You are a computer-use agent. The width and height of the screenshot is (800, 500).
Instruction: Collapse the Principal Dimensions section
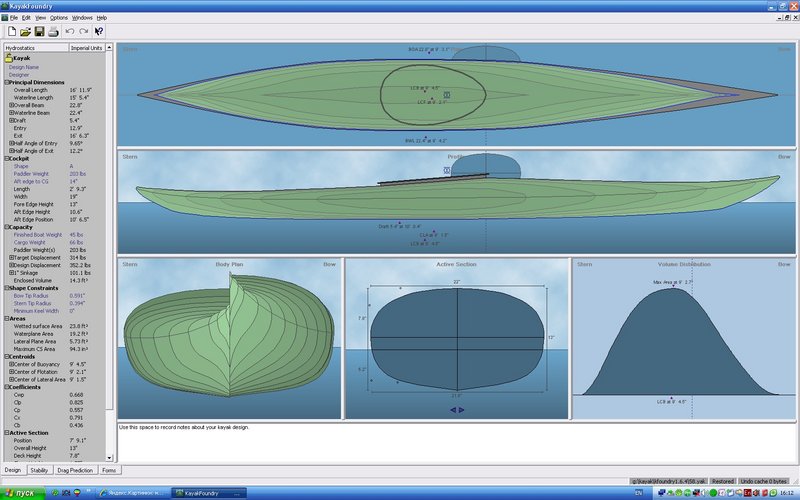coord(7,82)
